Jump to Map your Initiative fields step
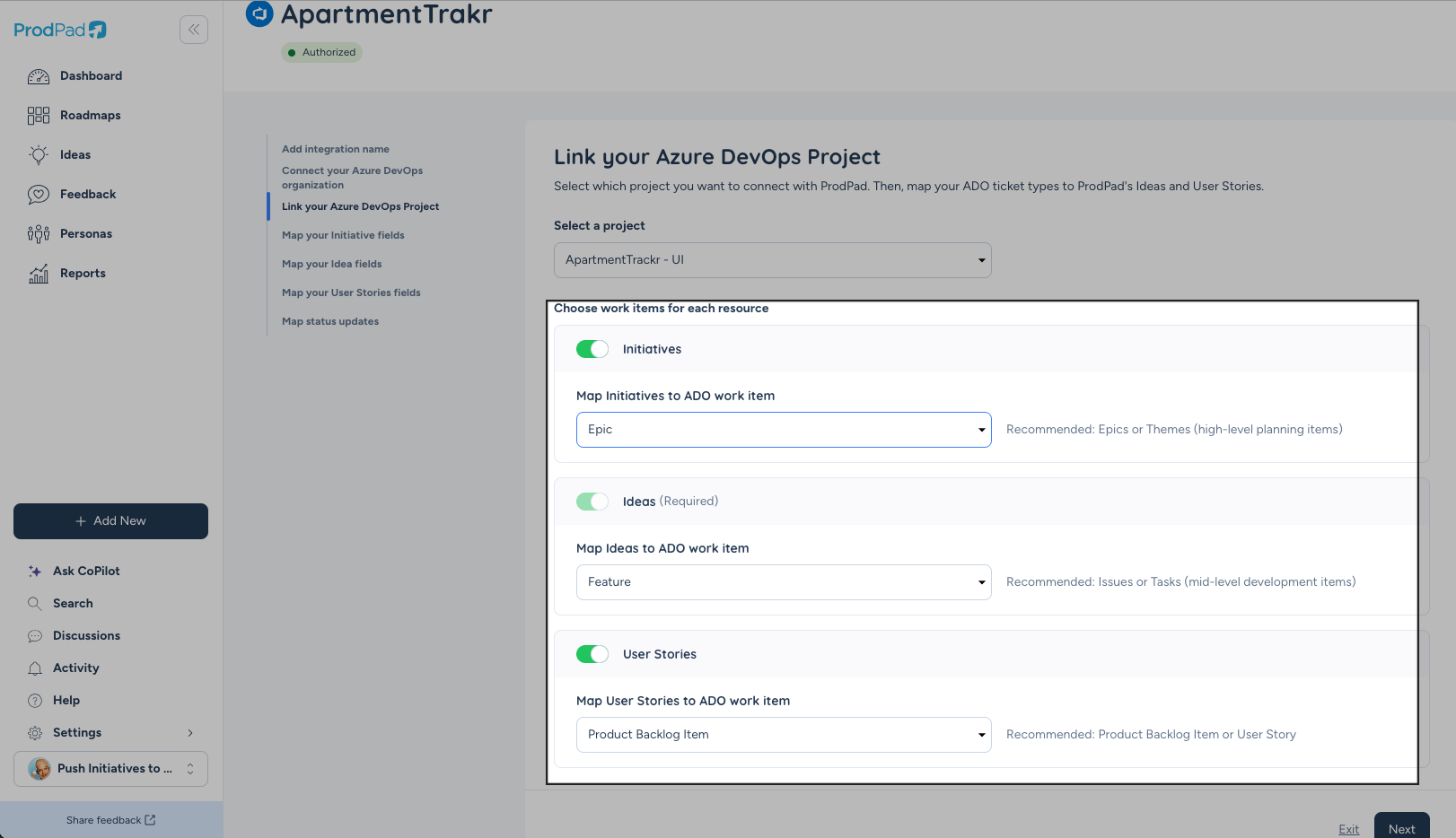The image size is (1456, 838). 343,235
